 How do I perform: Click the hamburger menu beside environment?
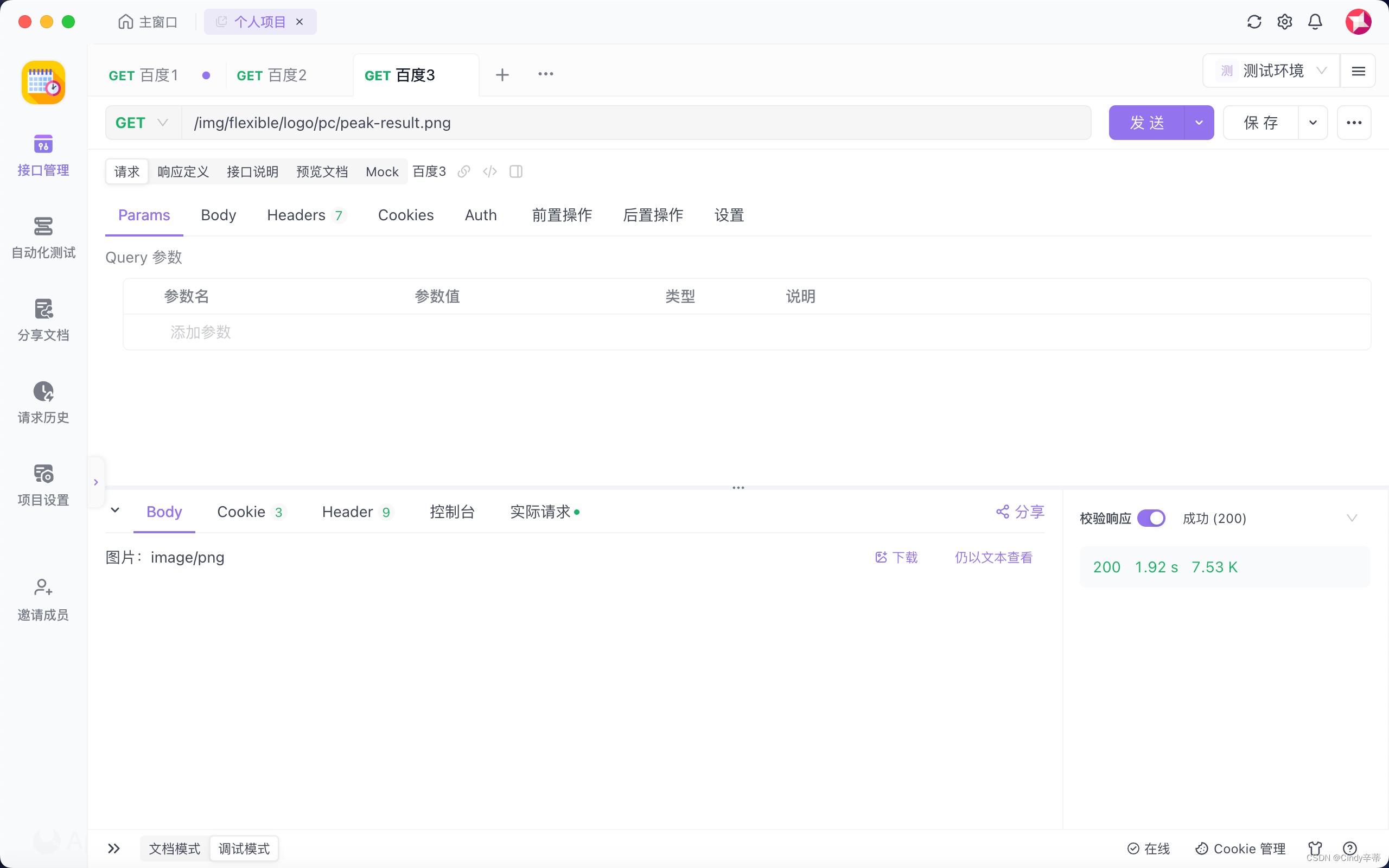pos(1358,71)
